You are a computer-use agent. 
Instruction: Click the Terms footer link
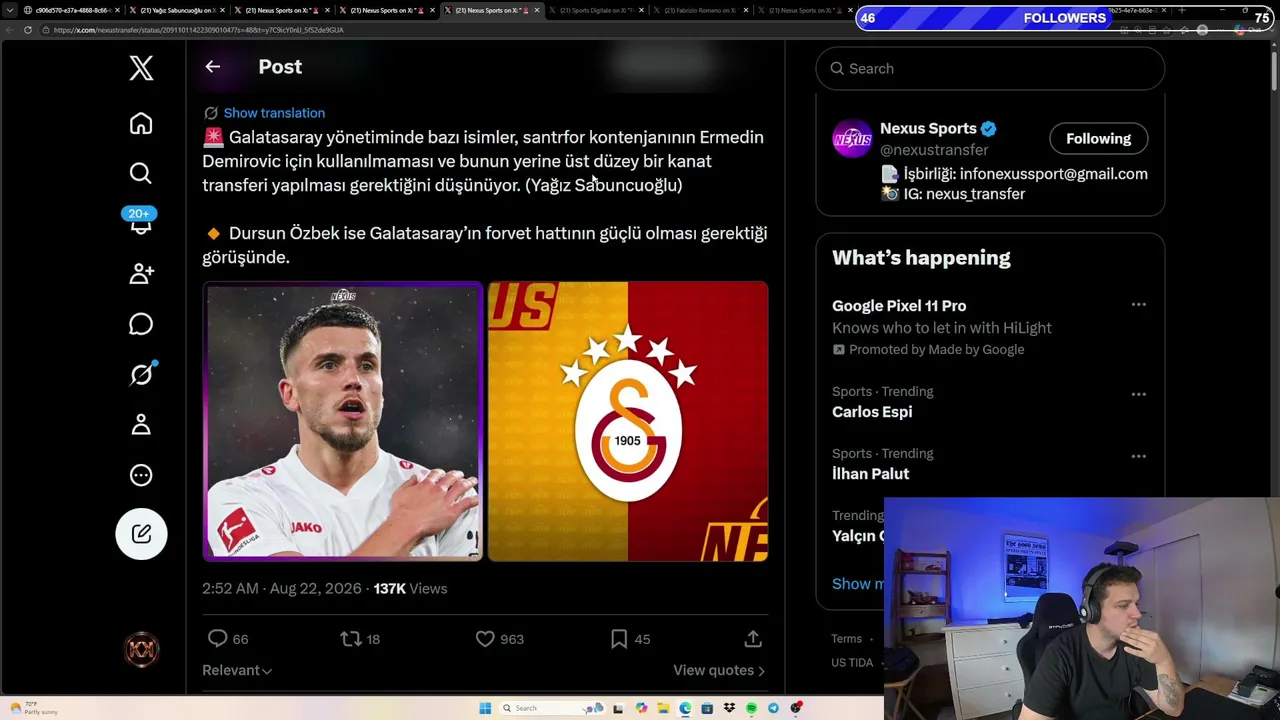tap(846, 639)
